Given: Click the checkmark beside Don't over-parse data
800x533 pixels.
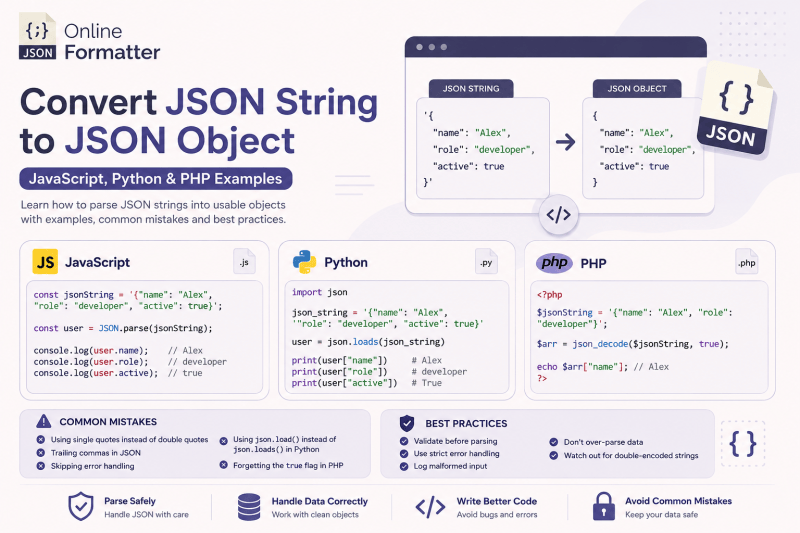Looking at the screenshot, I should pos(554,442).
